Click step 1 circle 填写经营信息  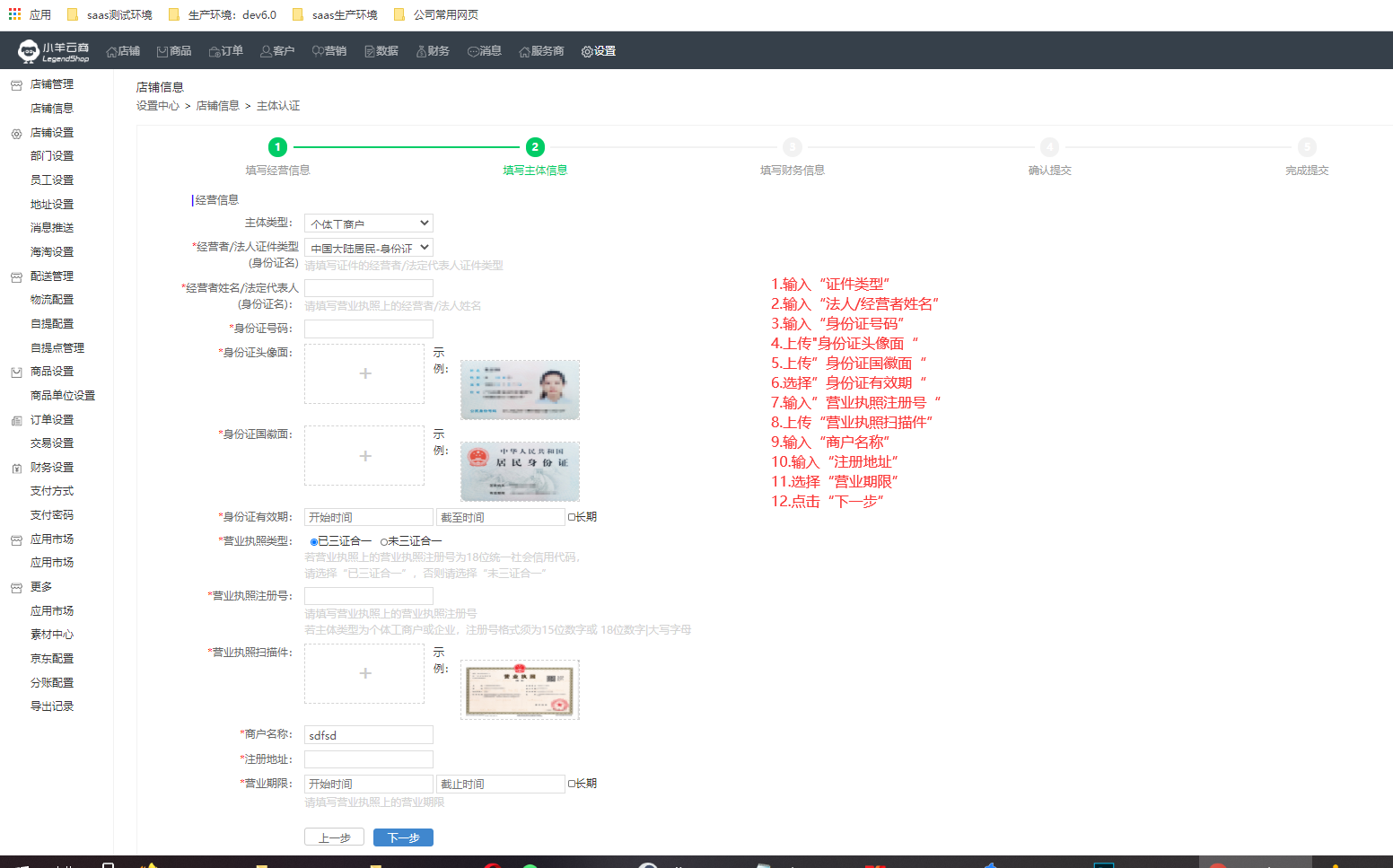click(x=277, y=147)
